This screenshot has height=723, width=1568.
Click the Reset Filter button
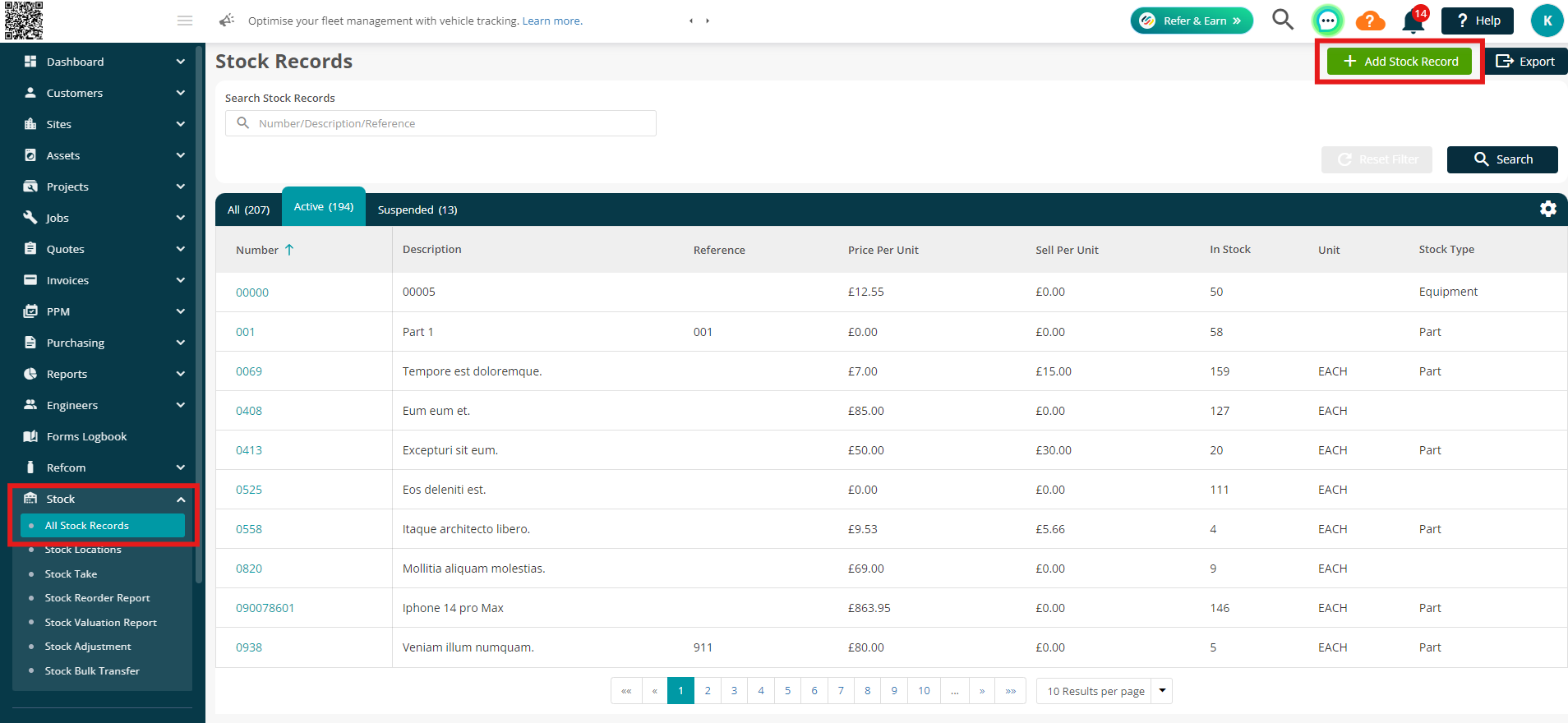pyautogui.click(x=1377, y=159)
